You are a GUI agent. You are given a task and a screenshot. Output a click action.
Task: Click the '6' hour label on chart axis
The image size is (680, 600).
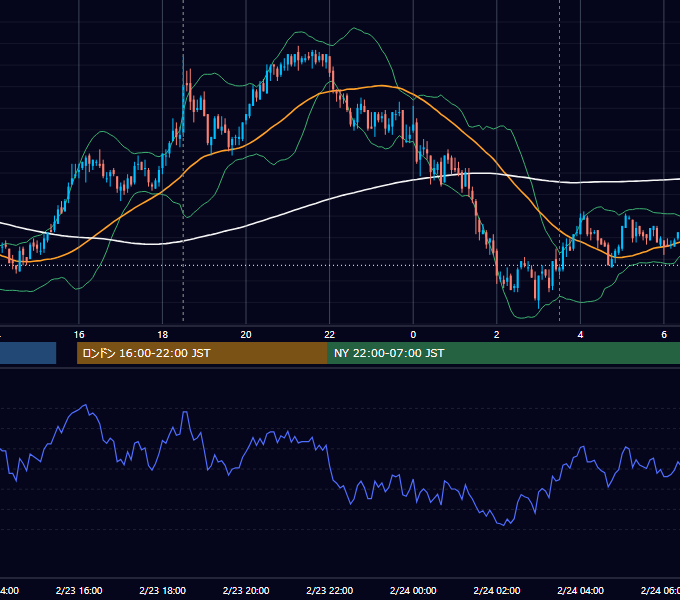coord(664,335)
